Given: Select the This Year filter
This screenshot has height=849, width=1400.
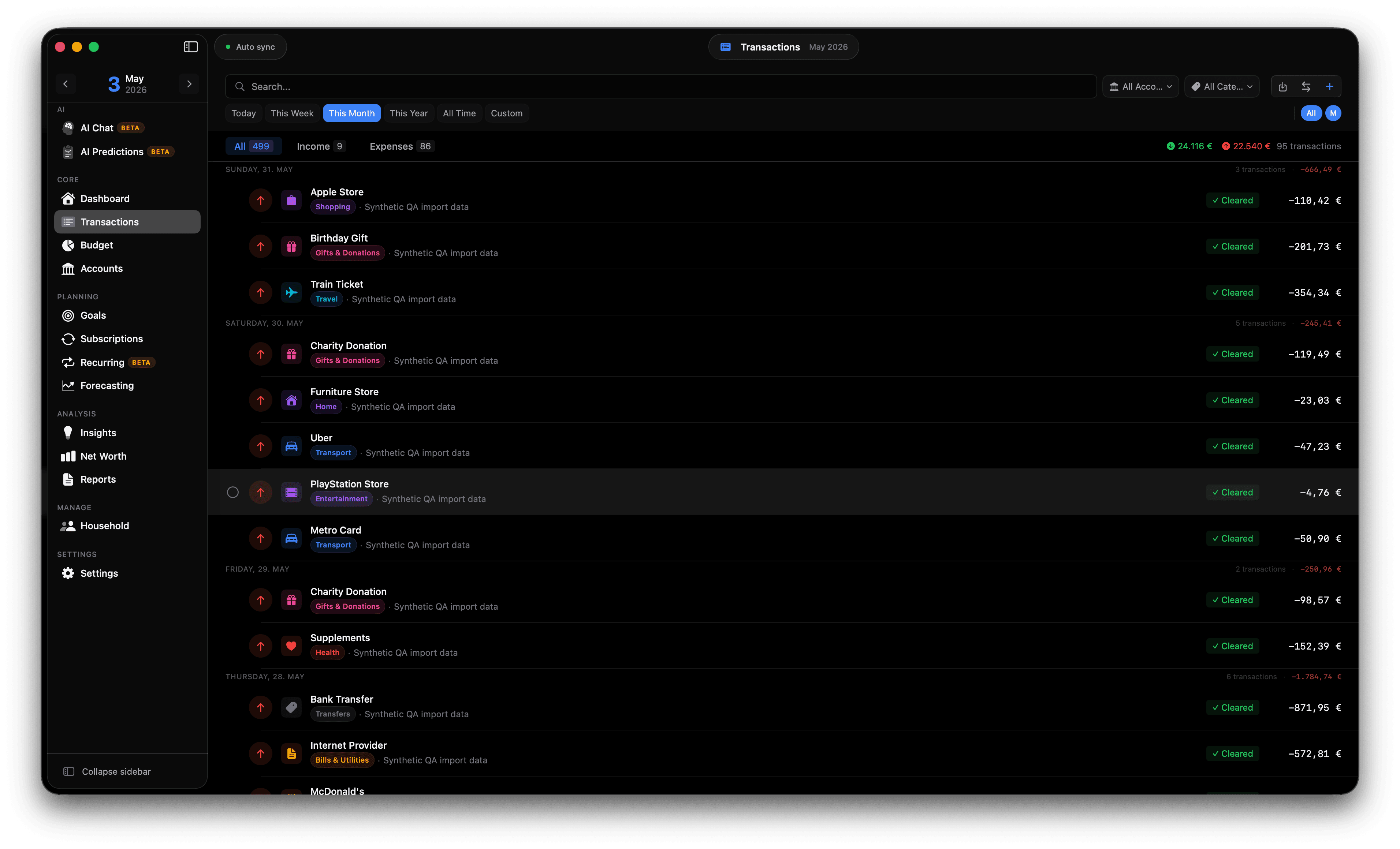Looking at the screenshot, I should 409,113.
